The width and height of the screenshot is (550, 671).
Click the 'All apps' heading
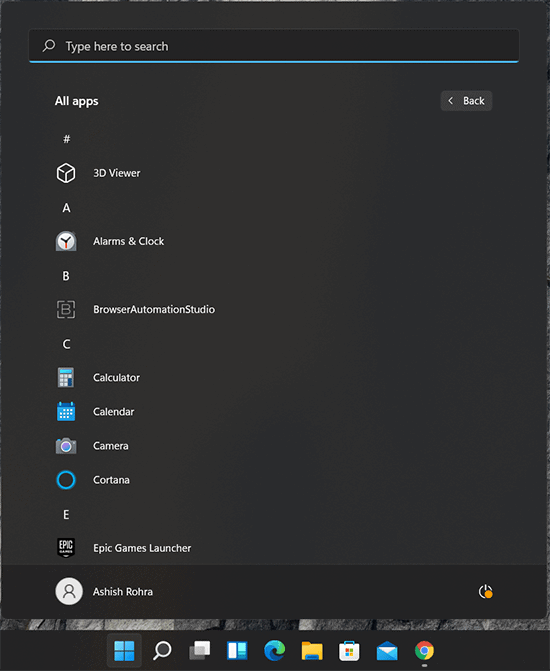point(77,101)
